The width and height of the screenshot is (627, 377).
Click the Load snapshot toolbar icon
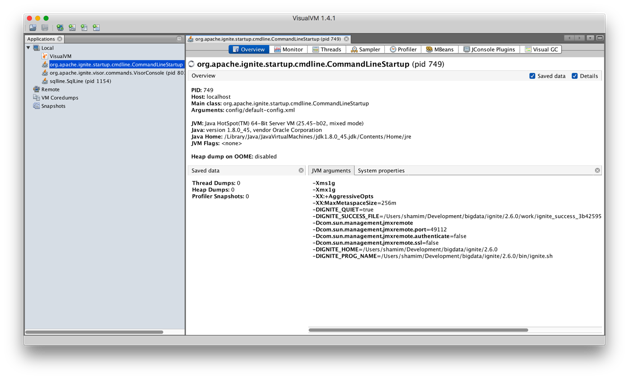[32, 28]
